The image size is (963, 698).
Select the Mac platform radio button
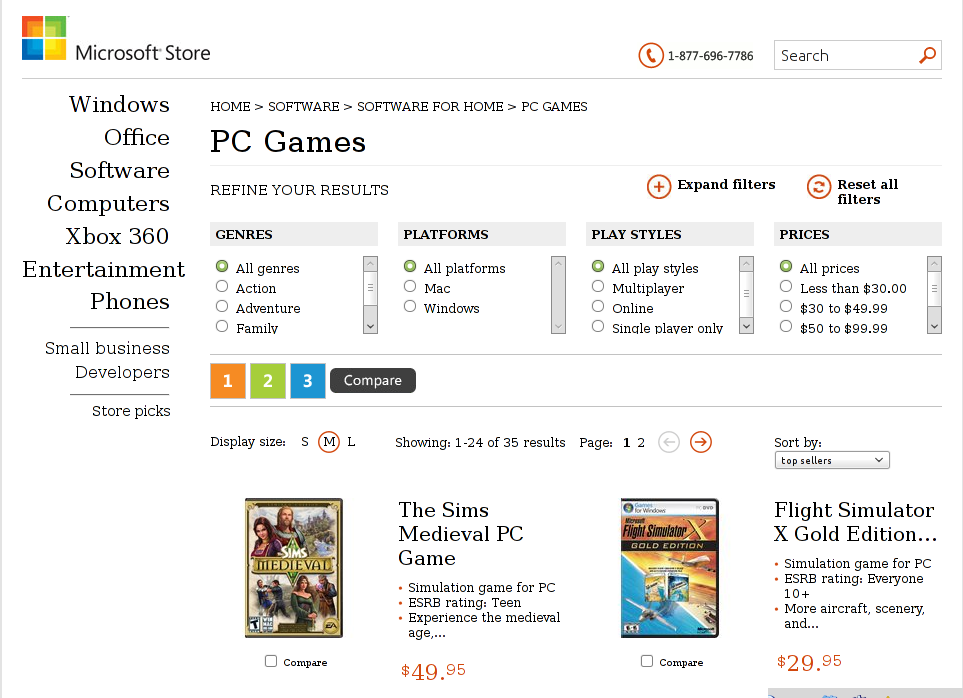(x=410, y=286)
